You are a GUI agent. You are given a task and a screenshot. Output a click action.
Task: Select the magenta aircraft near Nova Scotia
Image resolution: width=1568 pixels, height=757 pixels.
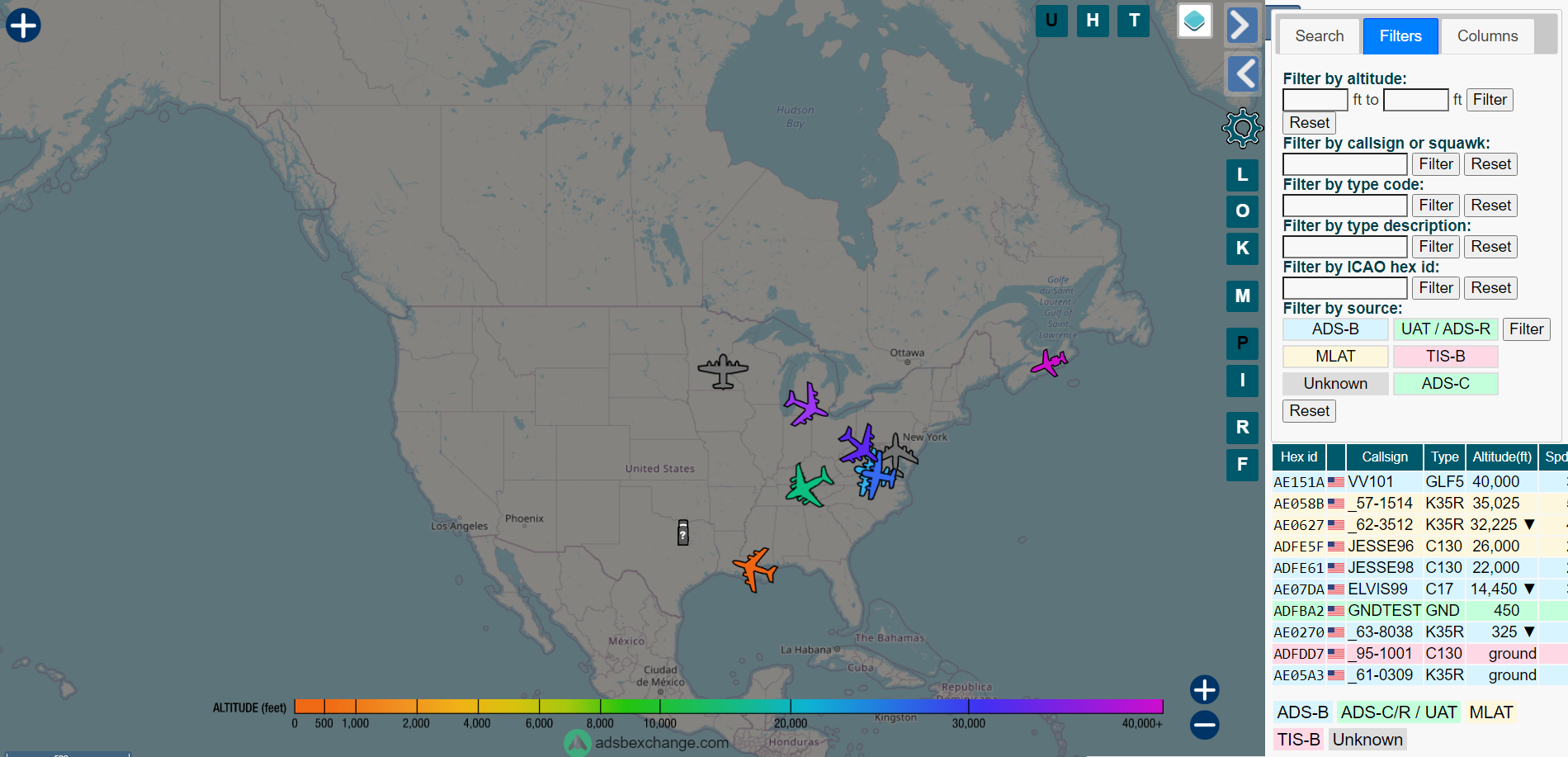tap(1049, 362)
